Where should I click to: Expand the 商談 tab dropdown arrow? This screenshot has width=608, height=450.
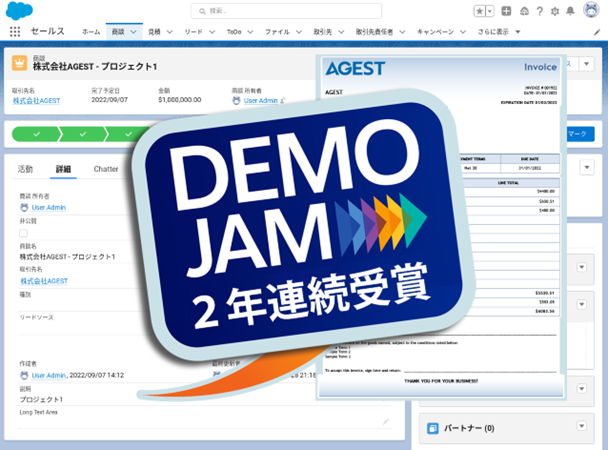click(x=135, y=32)
